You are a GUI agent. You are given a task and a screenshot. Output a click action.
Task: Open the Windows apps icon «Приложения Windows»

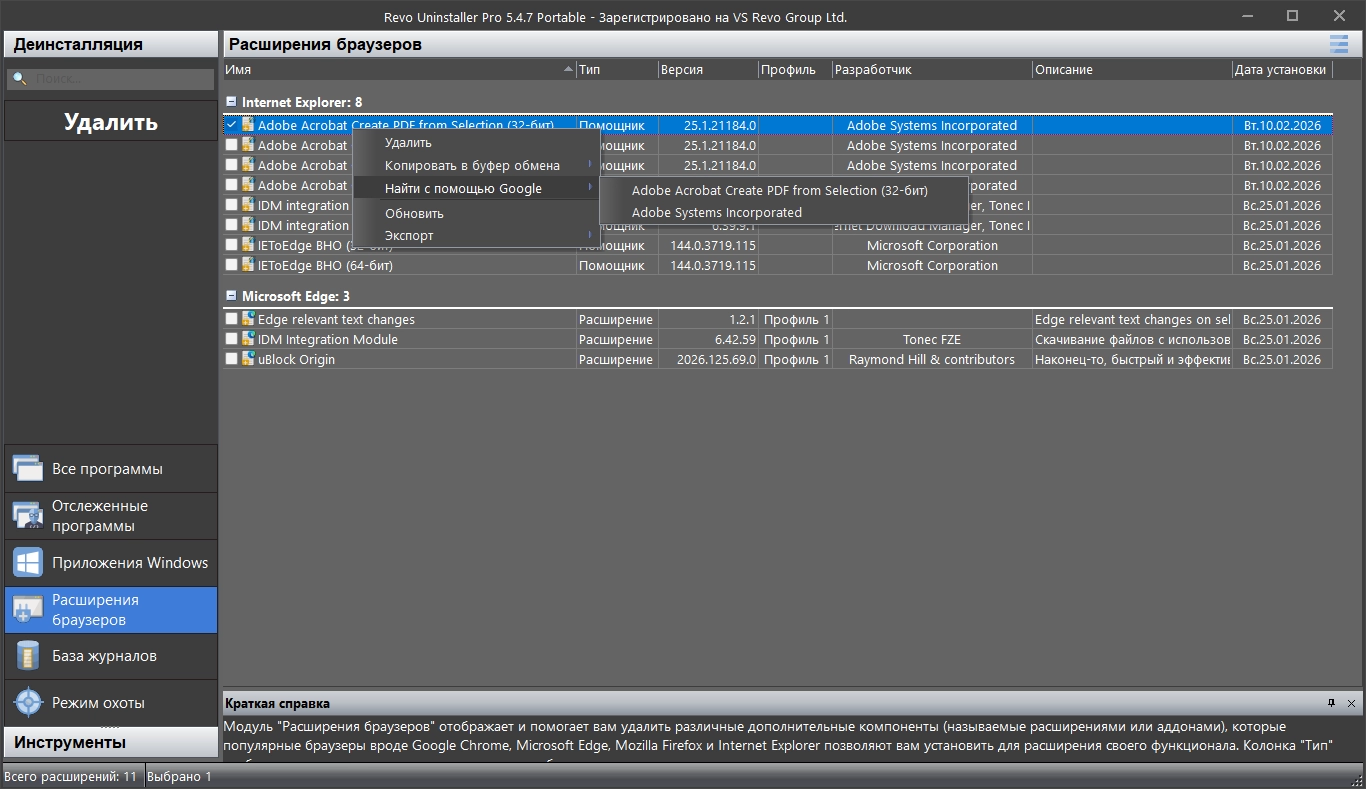click(x=27, y=562)
